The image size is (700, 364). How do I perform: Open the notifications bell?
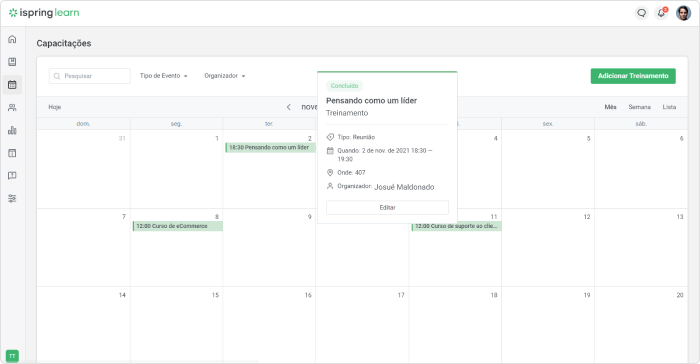click(662, 13)
